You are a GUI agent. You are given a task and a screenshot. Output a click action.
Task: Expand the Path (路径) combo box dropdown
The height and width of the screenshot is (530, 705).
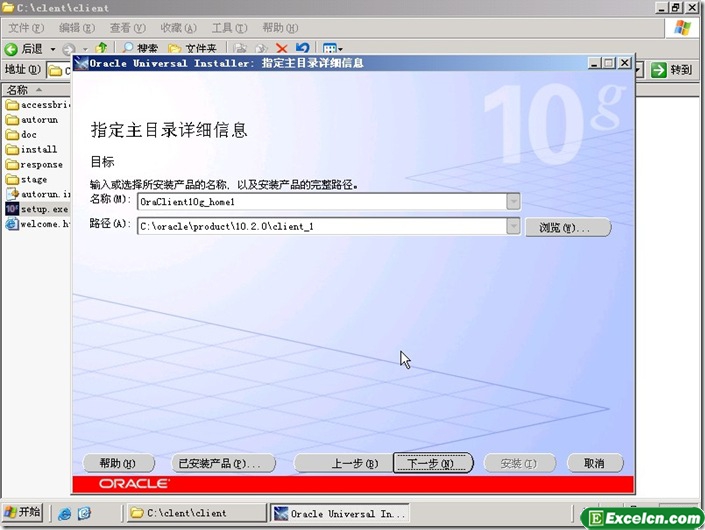[513, 227]
